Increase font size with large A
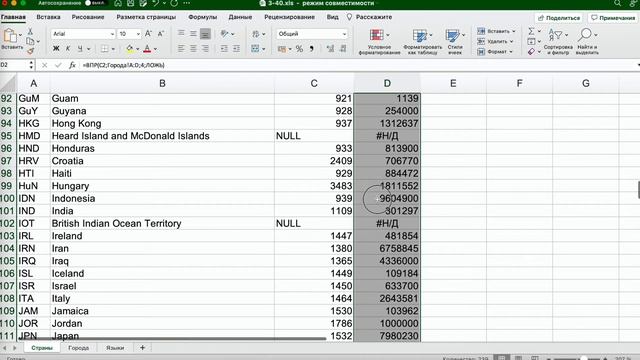Image resolution: width=640 pixels, height=360 pixels. [148, 33]
